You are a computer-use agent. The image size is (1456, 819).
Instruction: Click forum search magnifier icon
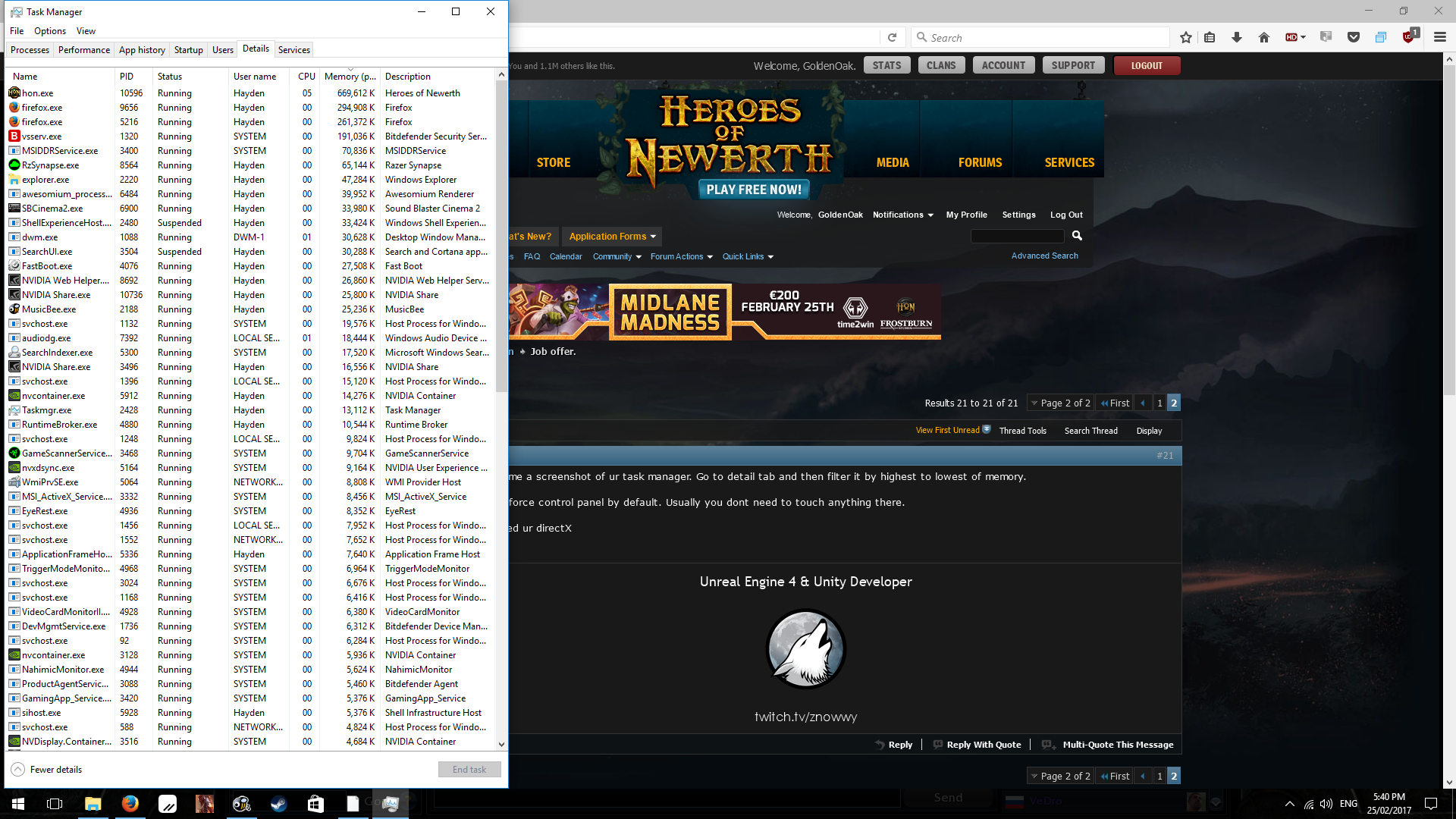1077,236
